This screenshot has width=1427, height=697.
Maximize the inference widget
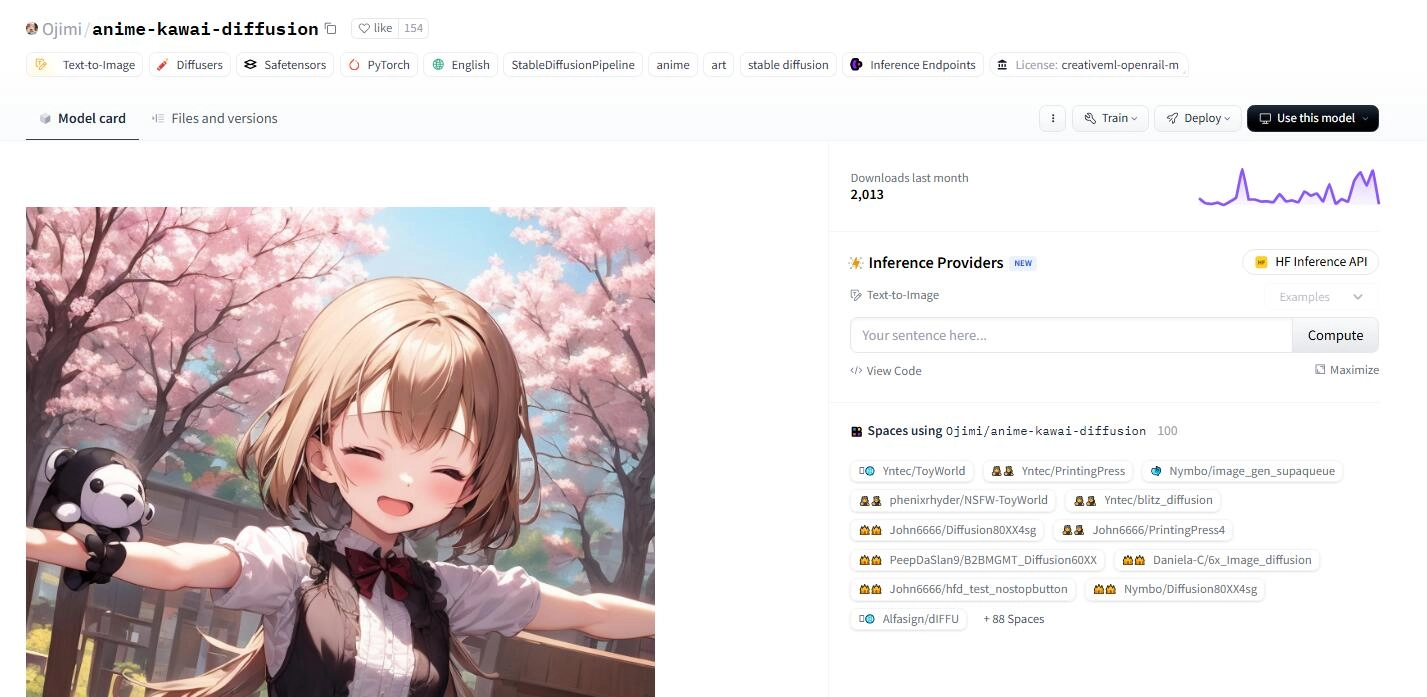pyautogui.click(x=1346, y=370)
